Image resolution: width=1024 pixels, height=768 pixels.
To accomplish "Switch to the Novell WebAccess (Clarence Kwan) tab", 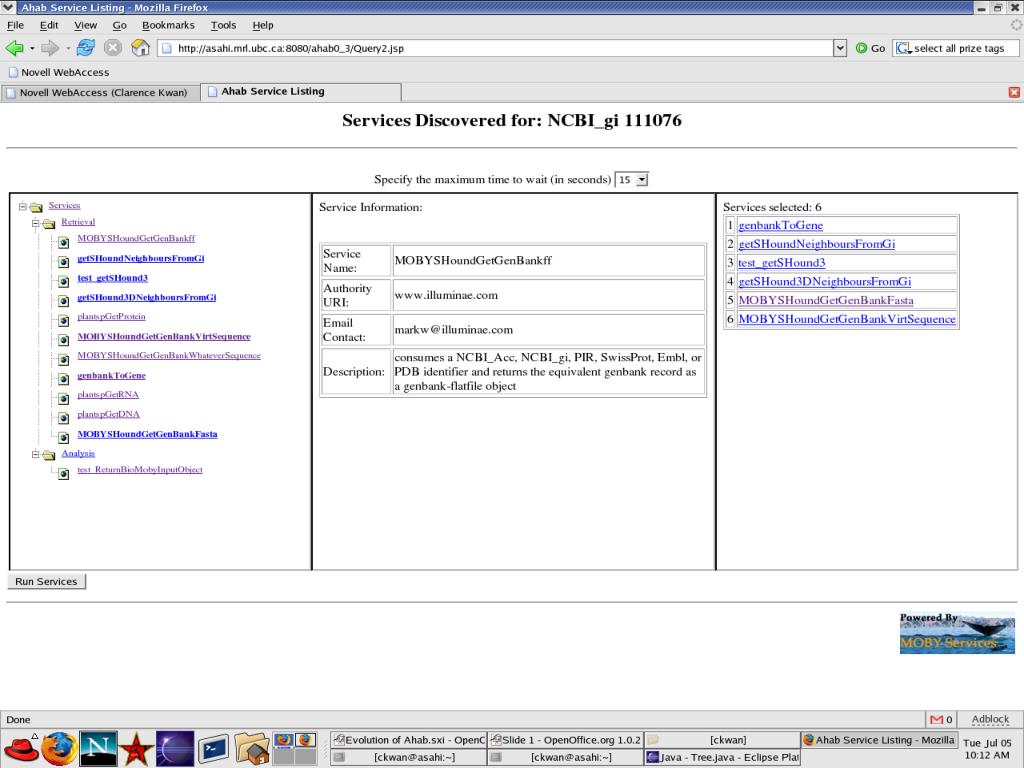I will [99, 92].
